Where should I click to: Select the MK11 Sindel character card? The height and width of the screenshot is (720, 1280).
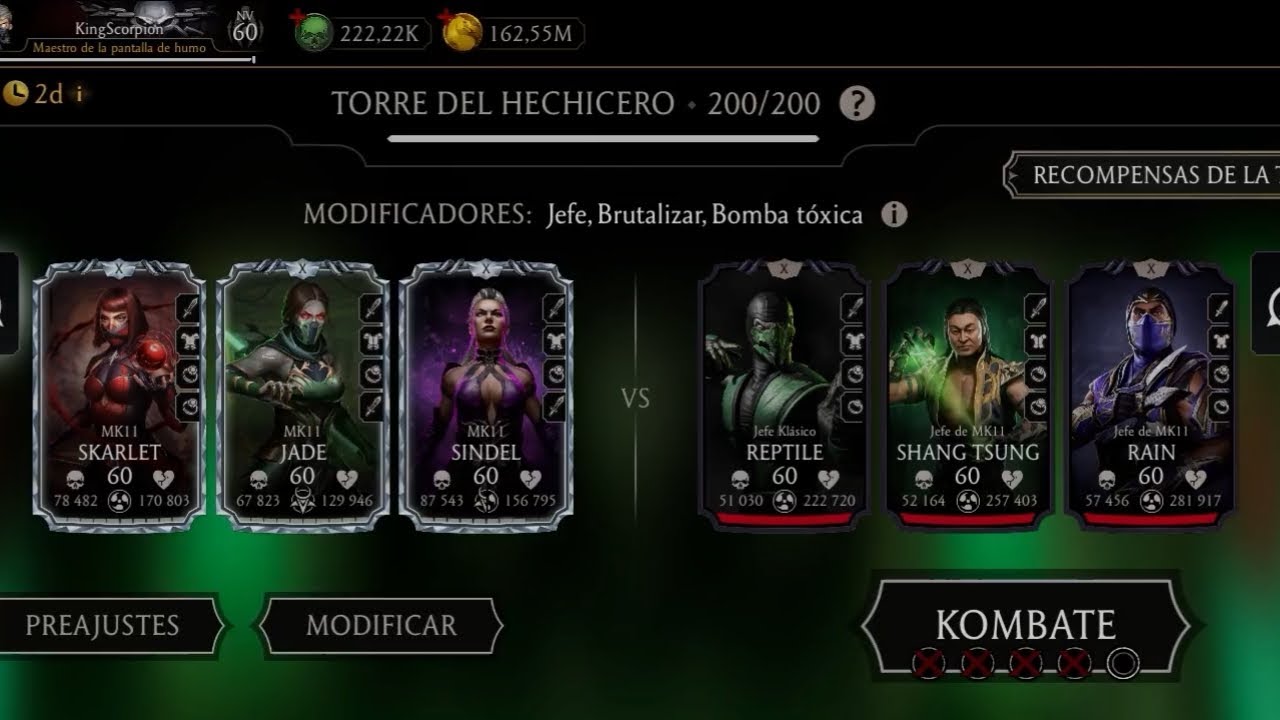click(486, 395)
